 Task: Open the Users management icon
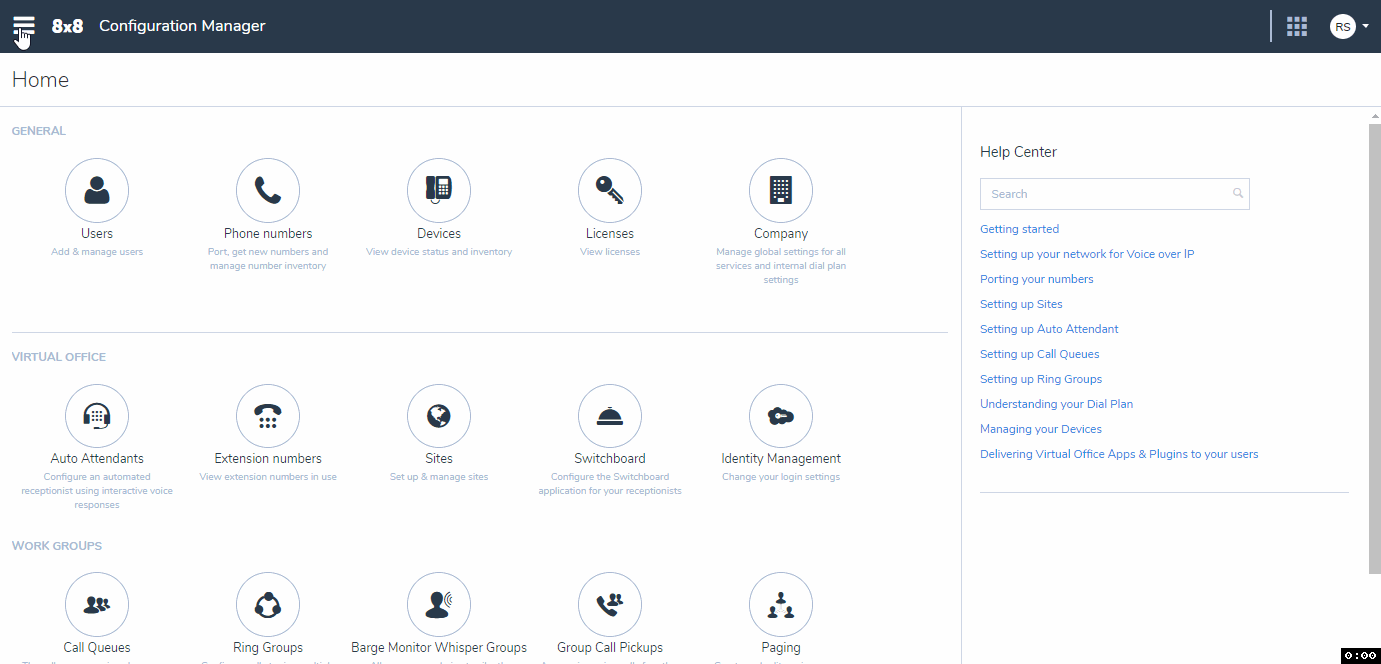pos(97,190)
